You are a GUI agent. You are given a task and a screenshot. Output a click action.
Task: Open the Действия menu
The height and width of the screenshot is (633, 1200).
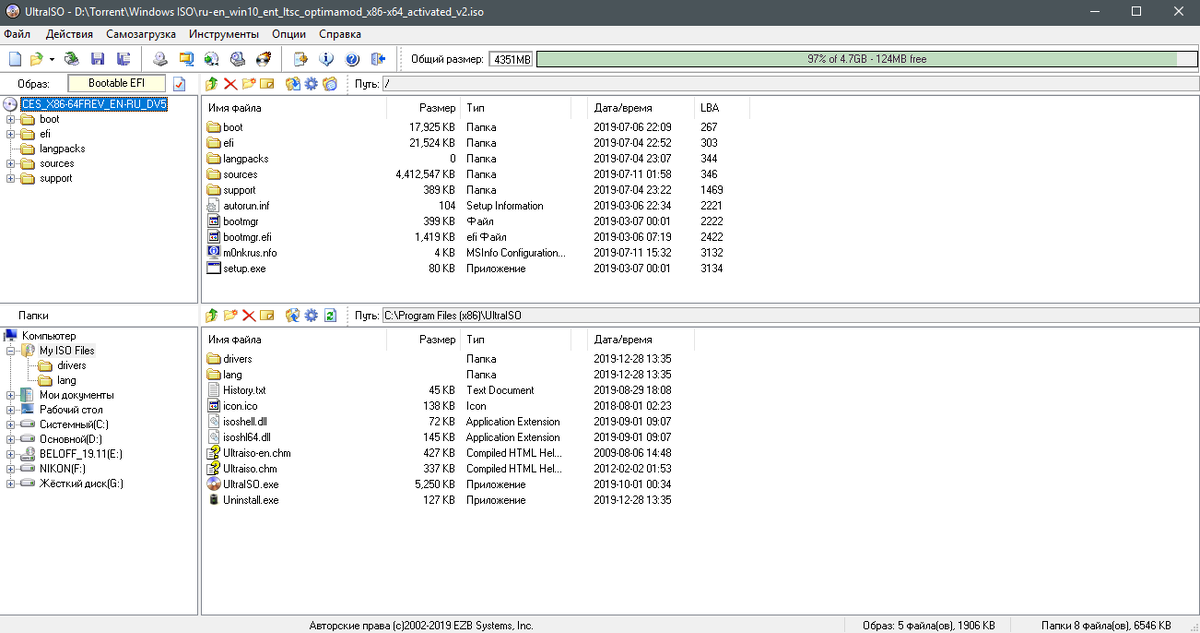coord(70,34)
